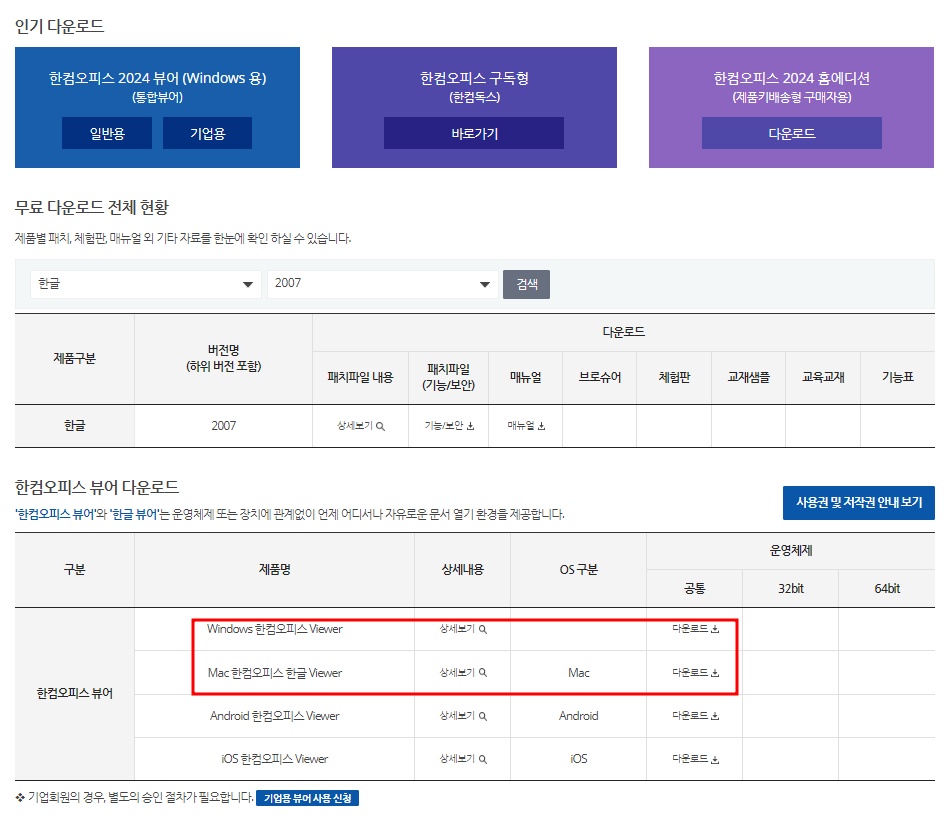
Task: Expand the 한글 product dropdown
Action: tap(145, 284)
